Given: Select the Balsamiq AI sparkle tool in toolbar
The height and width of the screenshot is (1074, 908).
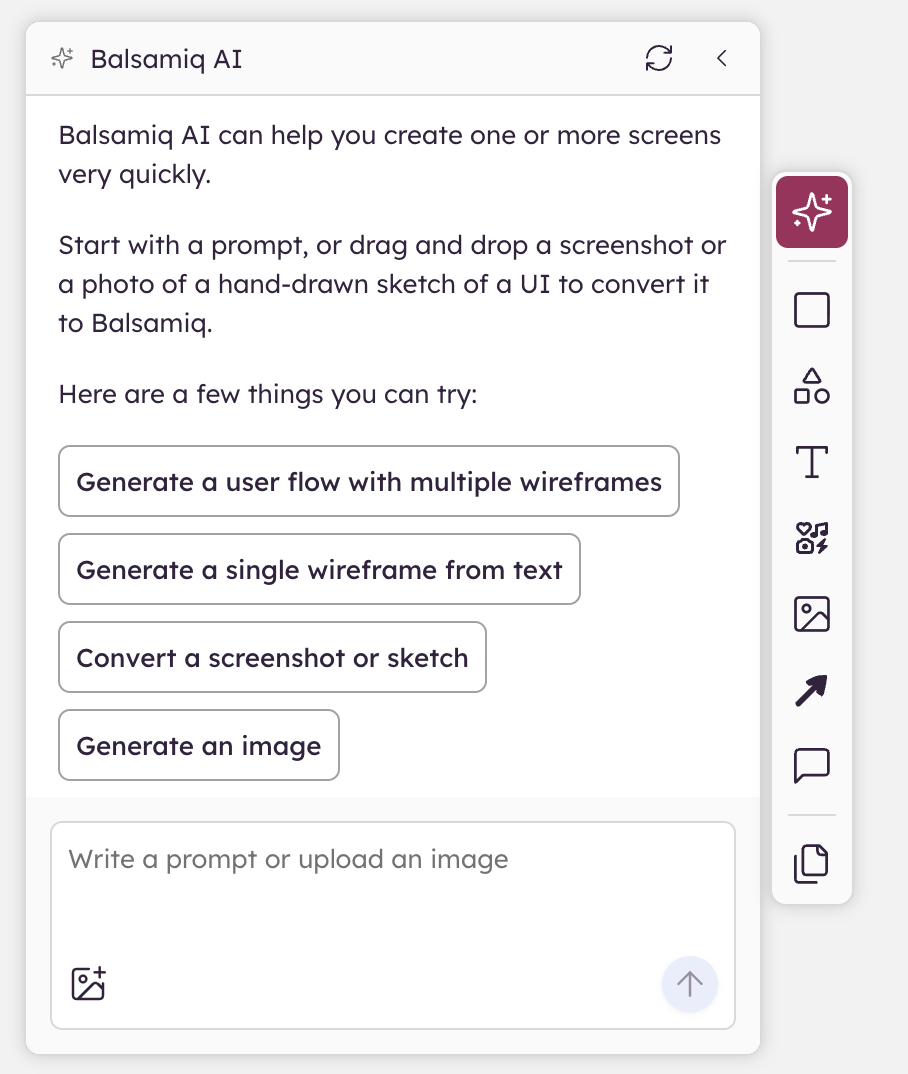Looking at the screenshot, I should pos(811,212).
